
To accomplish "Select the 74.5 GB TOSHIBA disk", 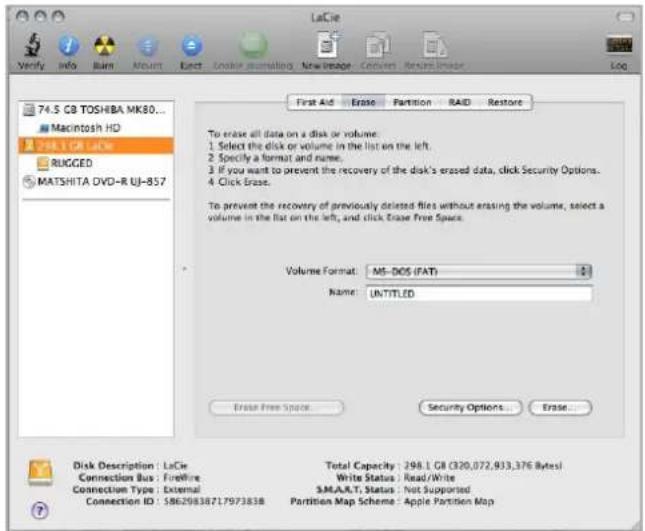I will coord(96,110).
